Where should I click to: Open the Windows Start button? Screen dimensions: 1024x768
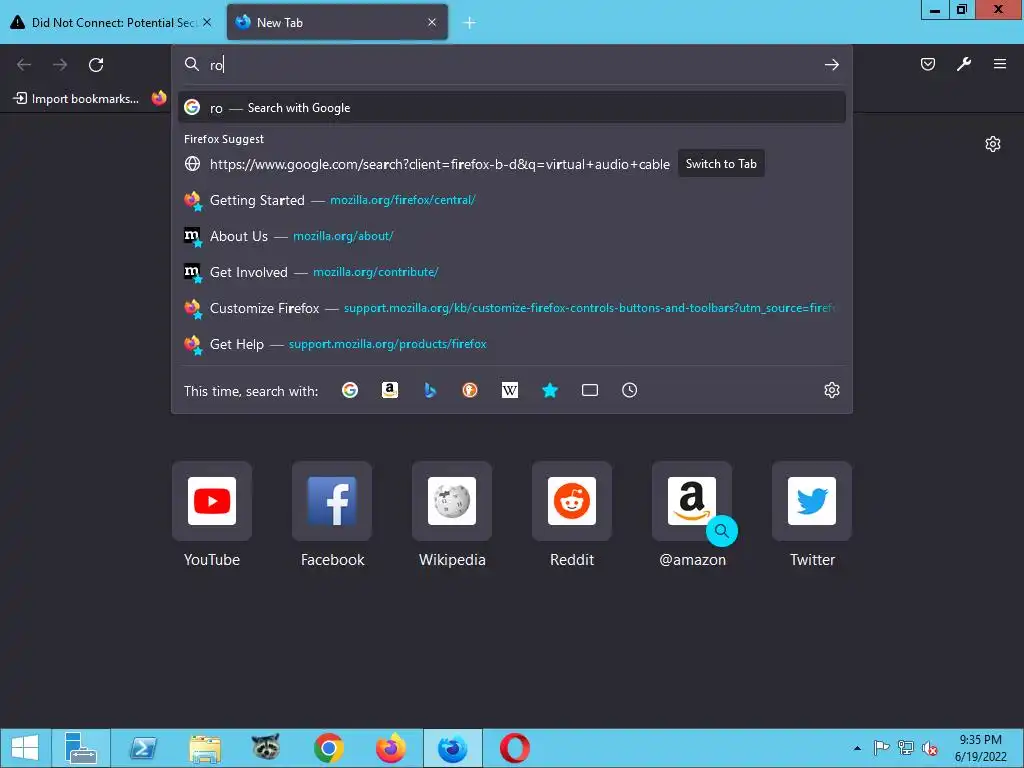tap(25, 748)
